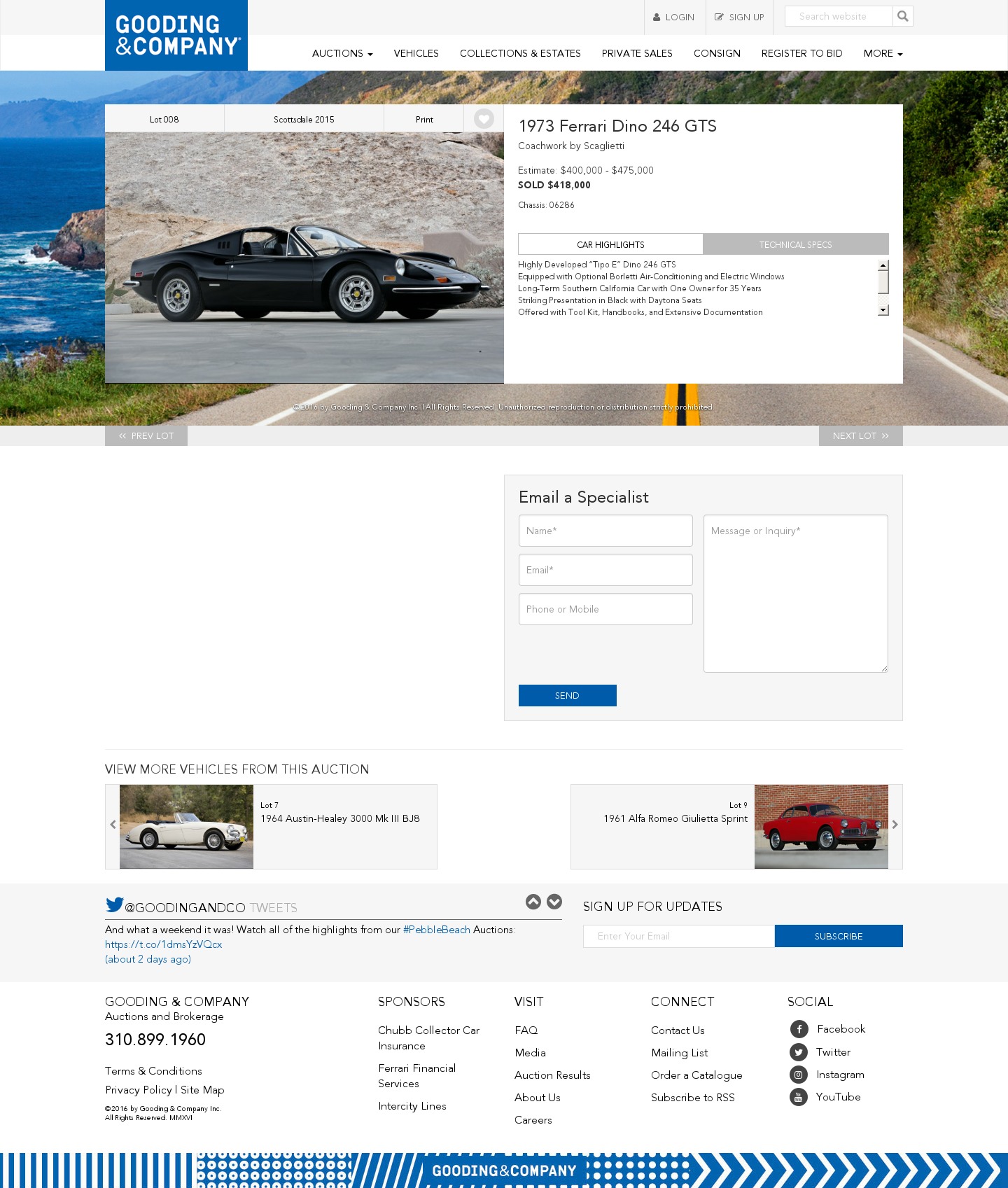Focus the Phone or Mobile field
Image resolution: width=1008 pixels, height=1188 pixels.
click(605, 609)
